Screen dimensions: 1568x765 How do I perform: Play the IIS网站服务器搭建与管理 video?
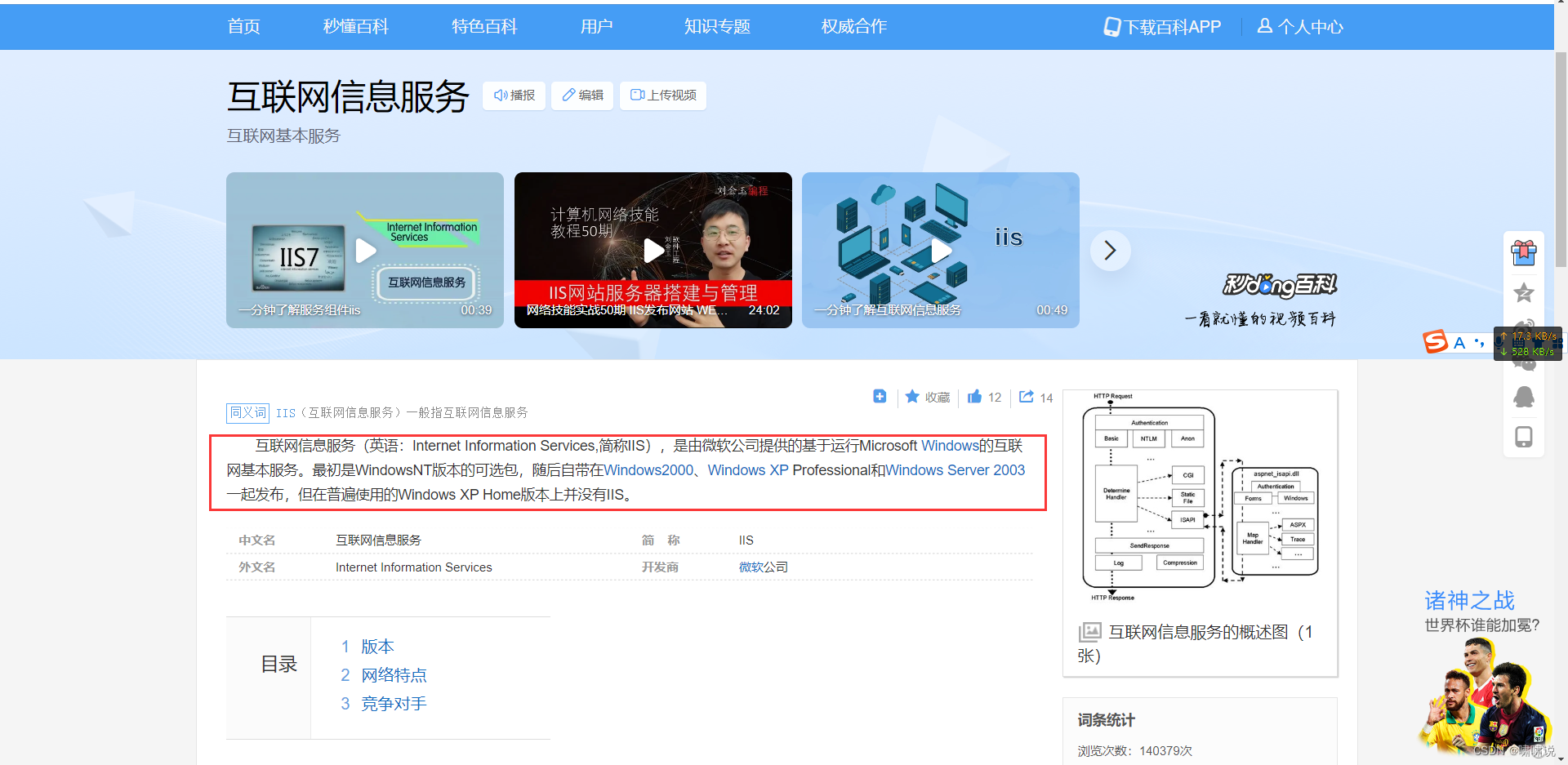pos(653,250)
